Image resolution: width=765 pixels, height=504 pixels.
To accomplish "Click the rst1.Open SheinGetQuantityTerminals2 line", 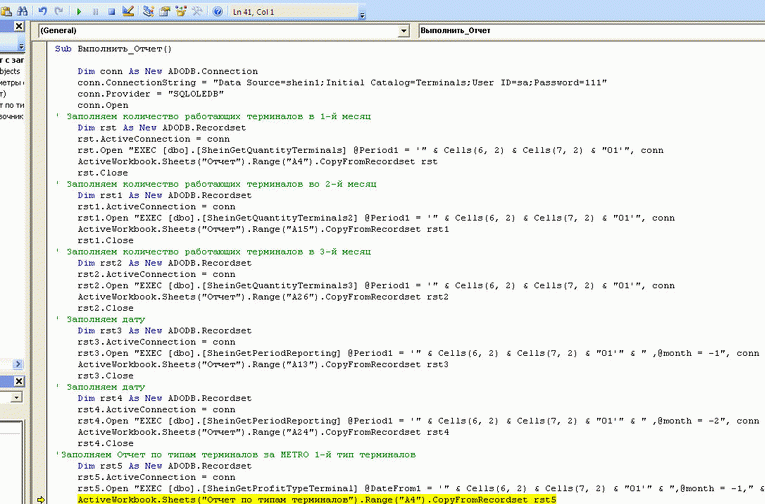I will point(376,218).
